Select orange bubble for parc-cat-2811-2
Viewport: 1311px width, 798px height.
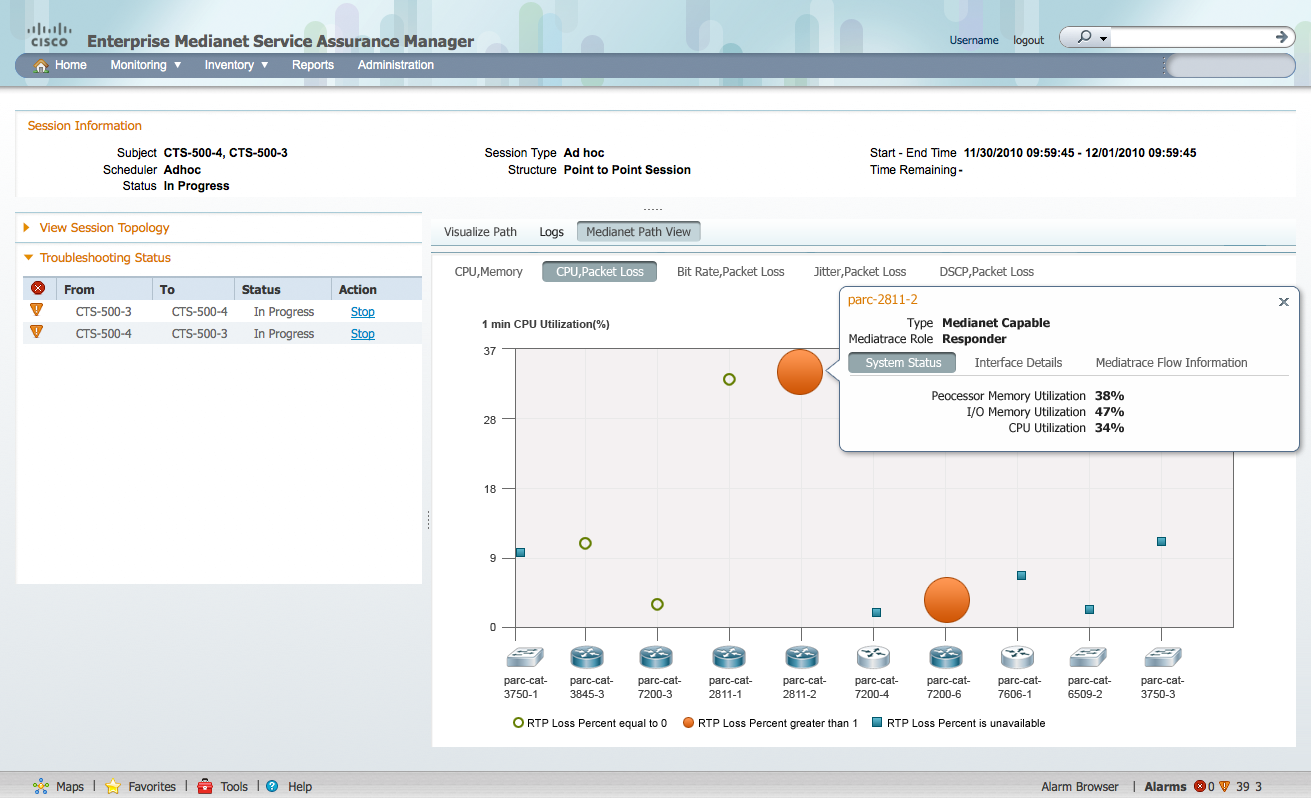(x=800, y=372)
